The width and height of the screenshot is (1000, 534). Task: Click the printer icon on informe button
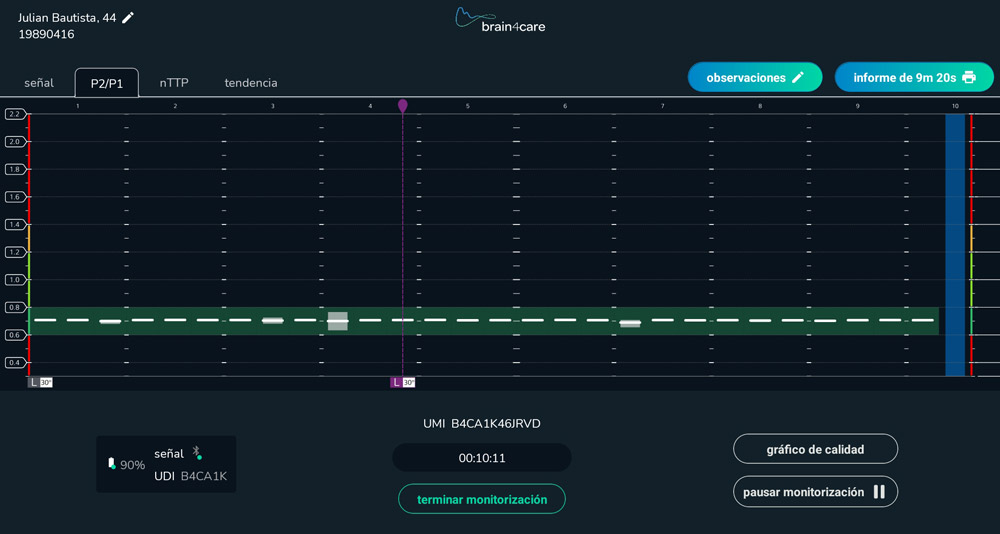click(x=968, y=77)
